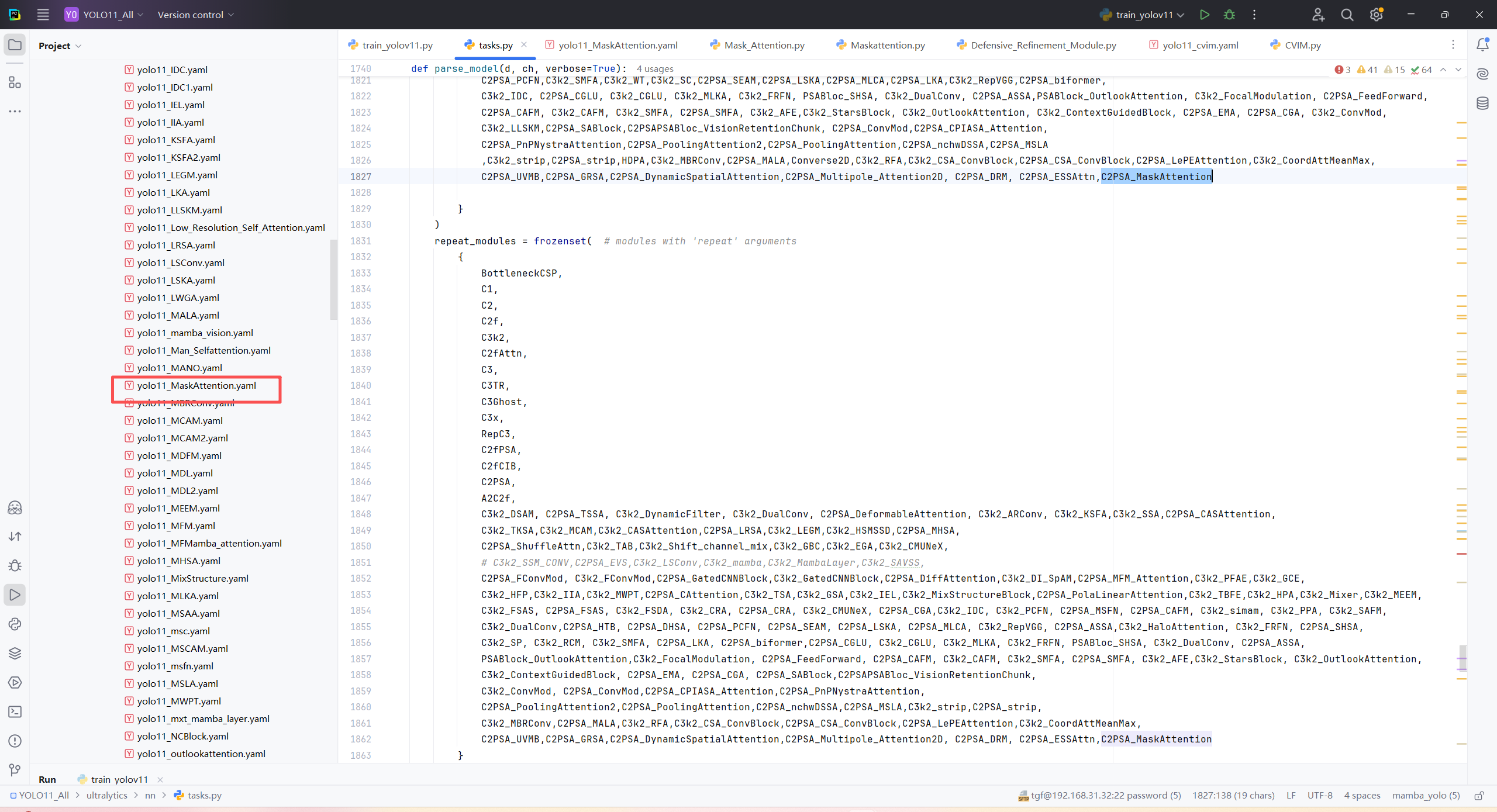This screenshot has width=1497, height=812.
Task: Toggle the Project tool window folder icon
Action: [15, 45]
